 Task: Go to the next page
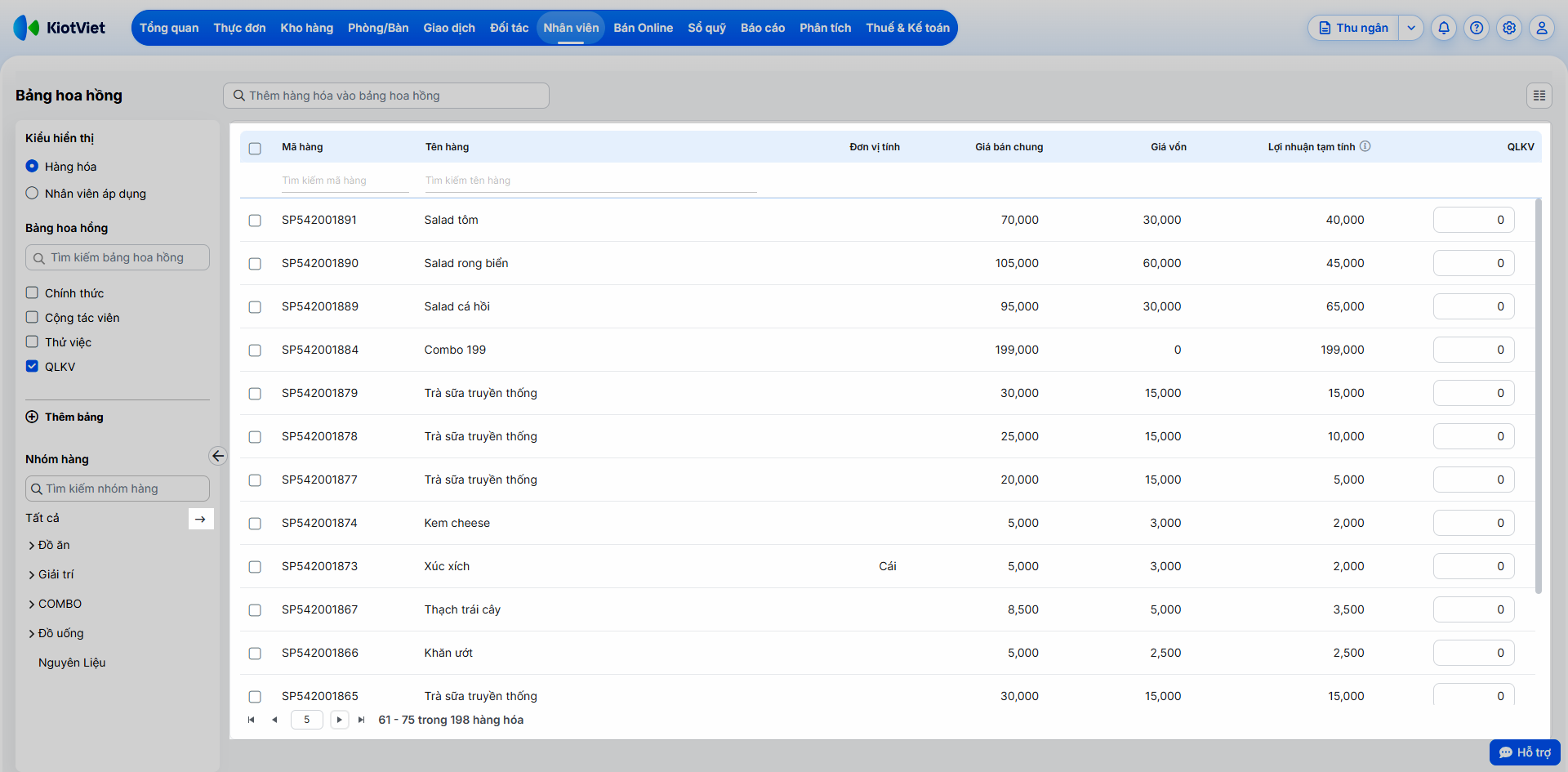(340, 720)
